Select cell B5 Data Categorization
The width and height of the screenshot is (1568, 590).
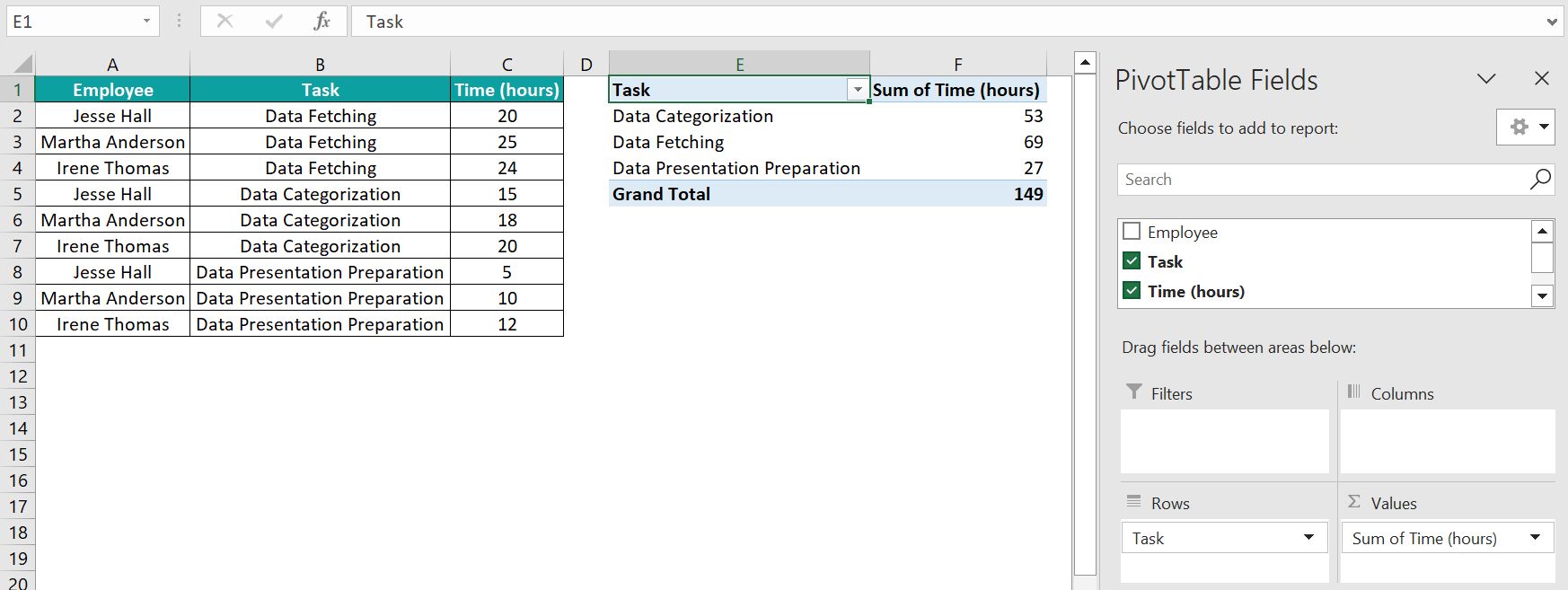point(320,194)
